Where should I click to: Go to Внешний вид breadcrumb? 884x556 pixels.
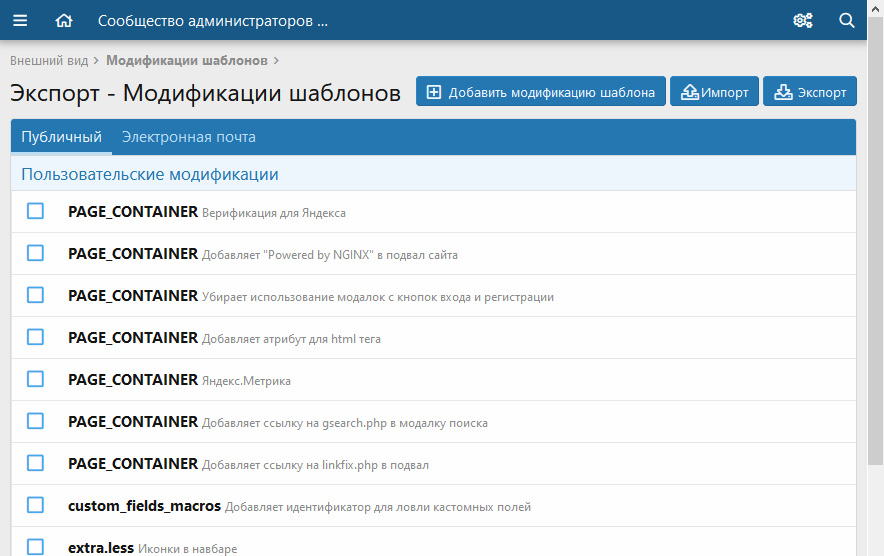coord(49,60)
